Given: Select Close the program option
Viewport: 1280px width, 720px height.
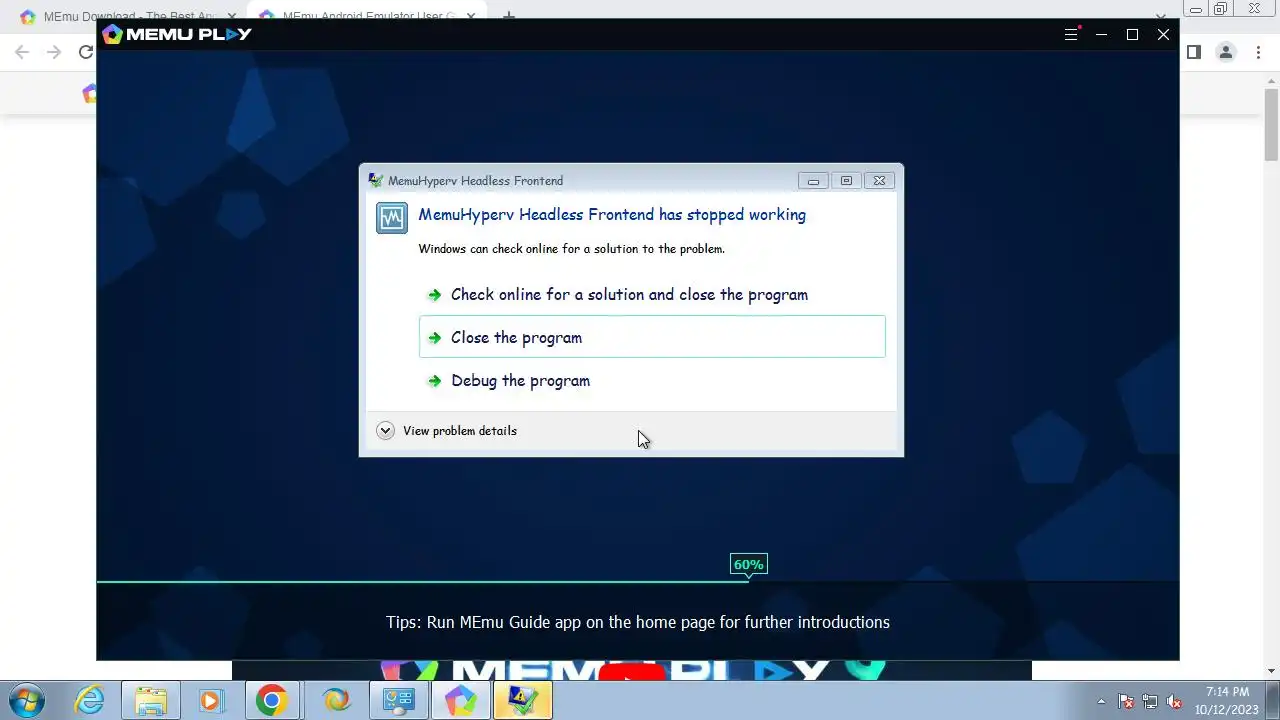Looking at the screenshot, I should click(x=652, y=337).
